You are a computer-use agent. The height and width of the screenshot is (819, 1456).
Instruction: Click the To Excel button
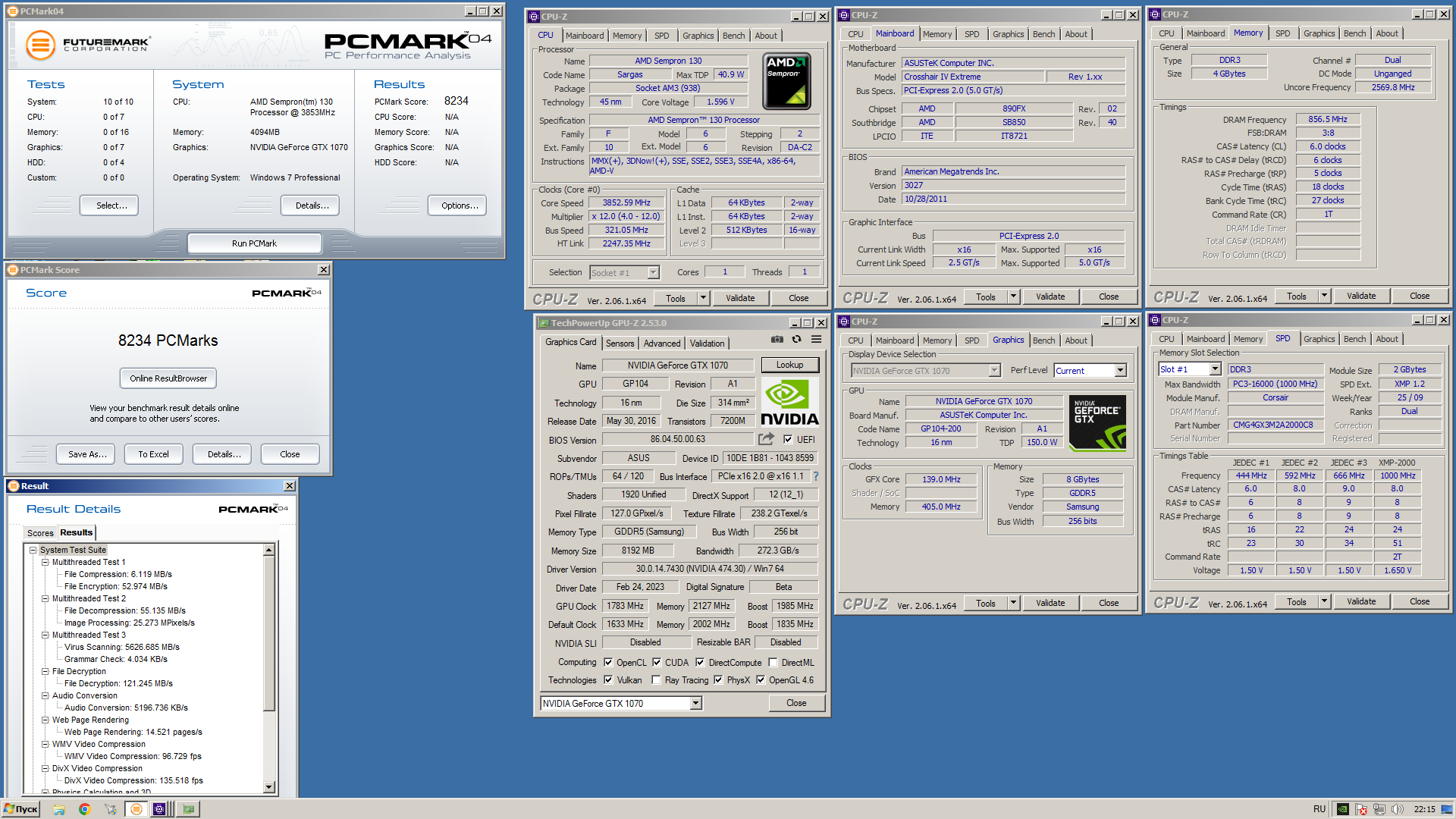coord(153,454)
